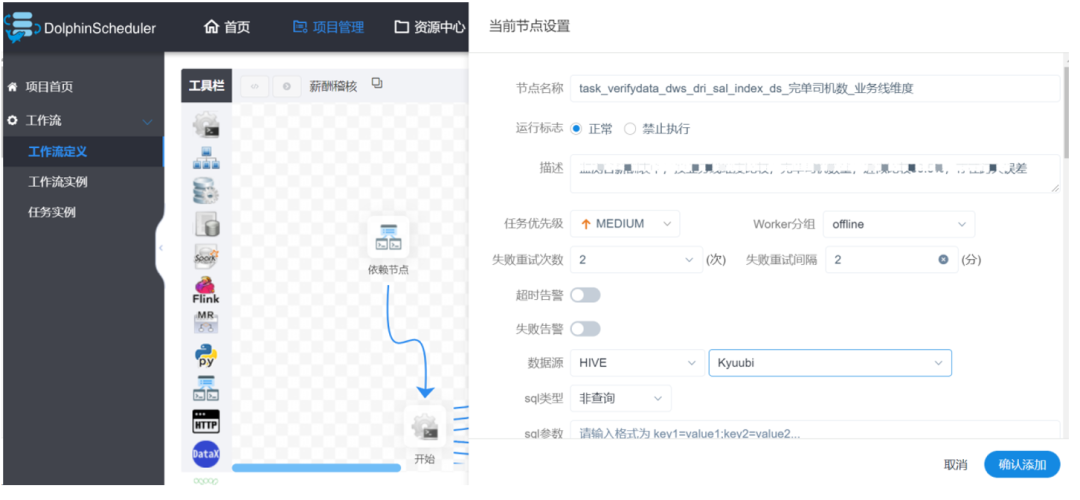
Task: Click the DolphinScheduler logo
Action: pyautogui.click(x=80, y=28)
